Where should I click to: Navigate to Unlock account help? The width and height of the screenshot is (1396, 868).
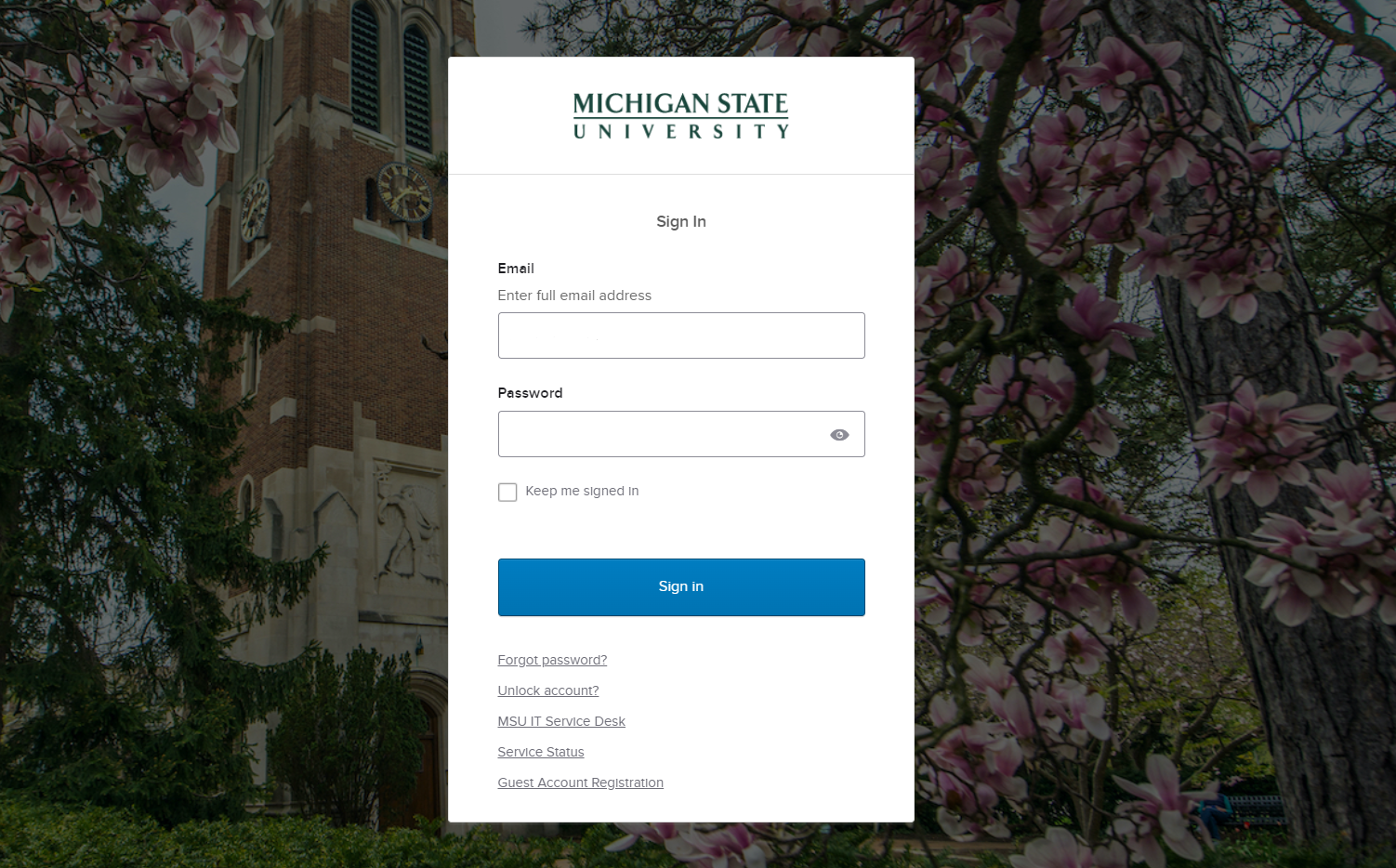coord(547,690)
